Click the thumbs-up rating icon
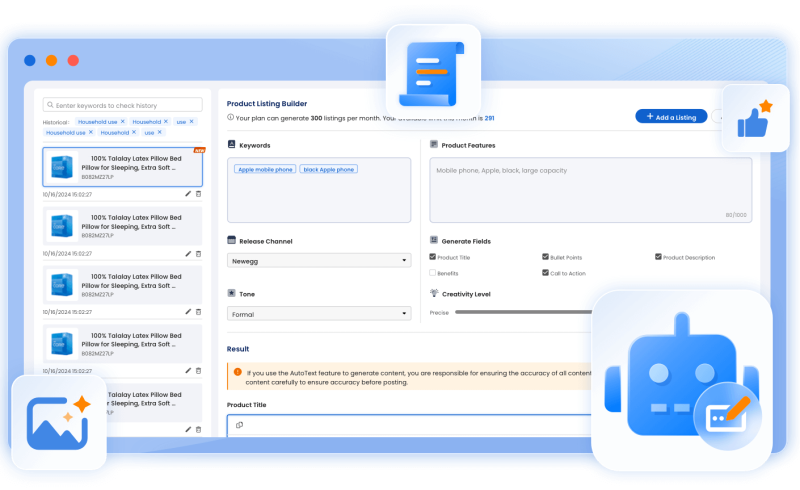Viewport: 800px width, 490px height. 754,119
